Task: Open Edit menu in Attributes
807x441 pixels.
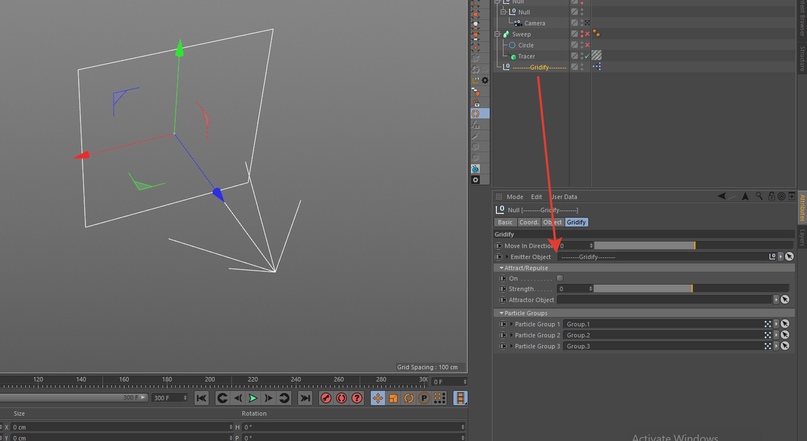Action: tap(536, 197)
